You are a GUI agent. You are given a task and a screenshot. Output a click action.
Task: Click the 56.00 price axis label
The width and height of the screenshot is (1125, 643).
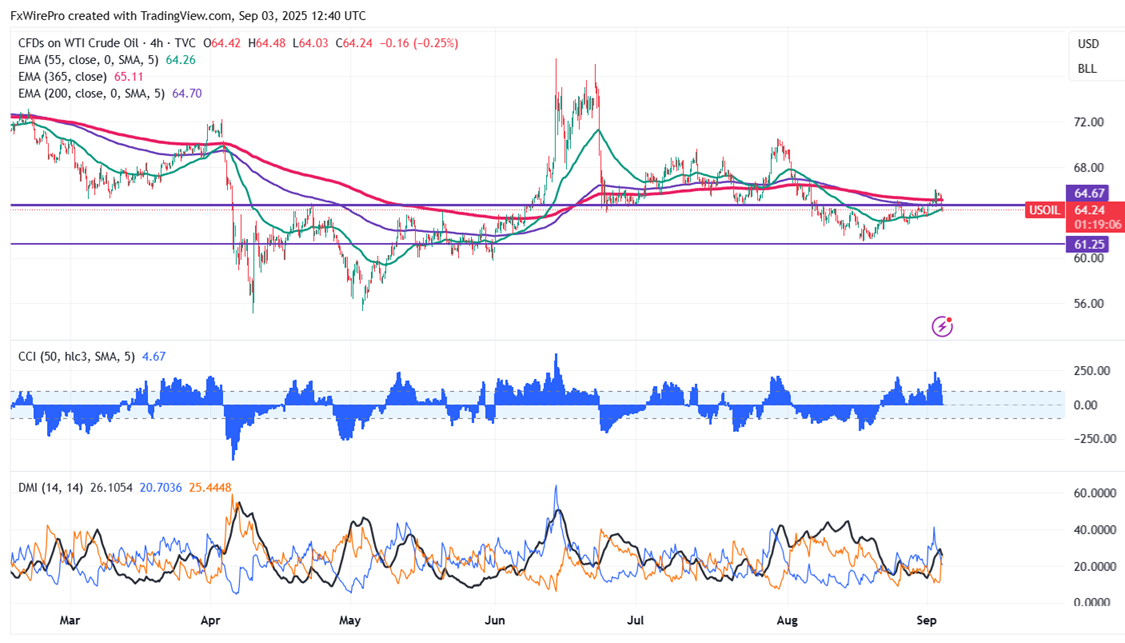(x=1088, y=304)
